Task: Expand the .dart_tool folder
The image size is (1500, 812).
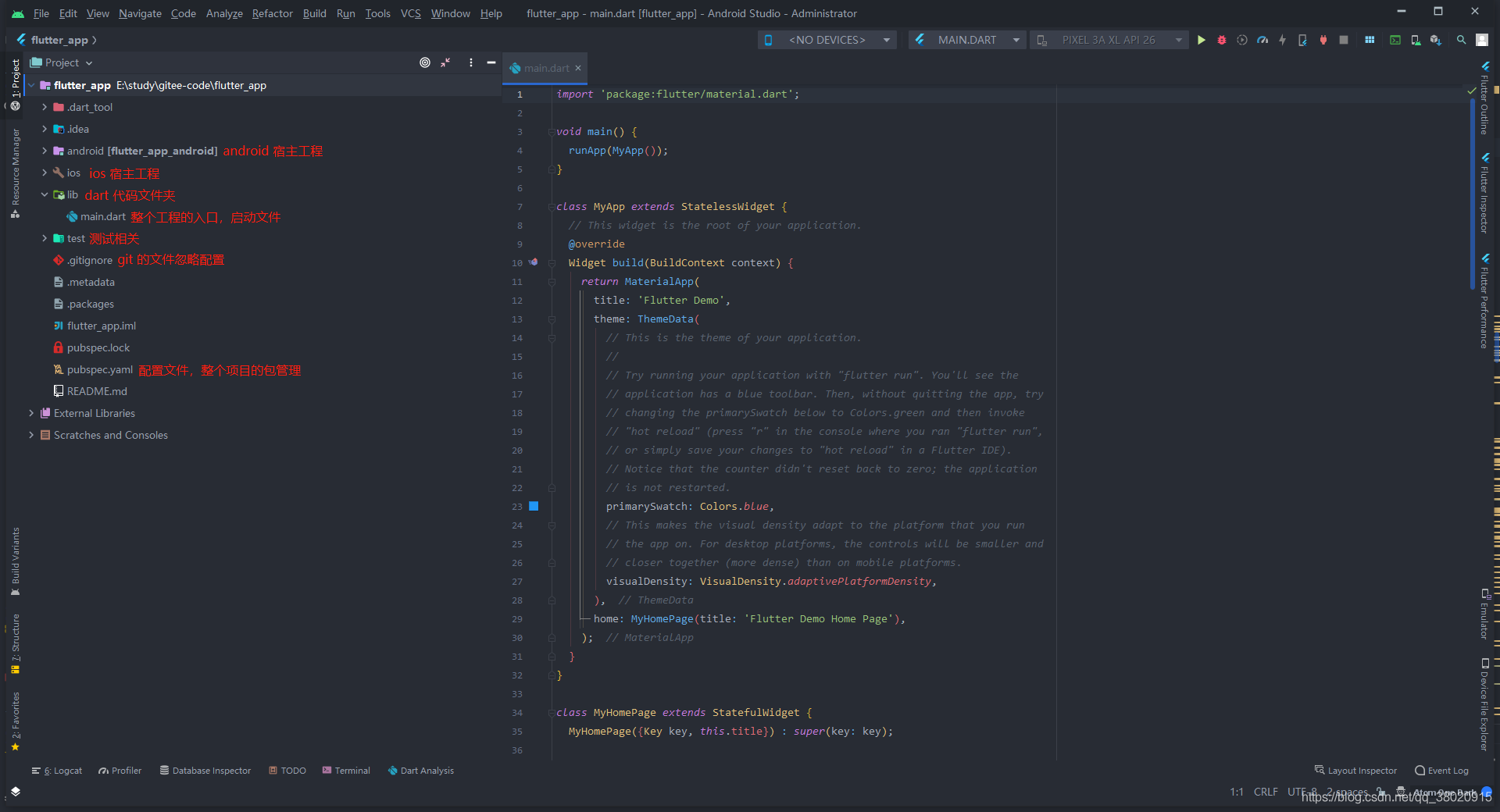Action: pos(45,107)
